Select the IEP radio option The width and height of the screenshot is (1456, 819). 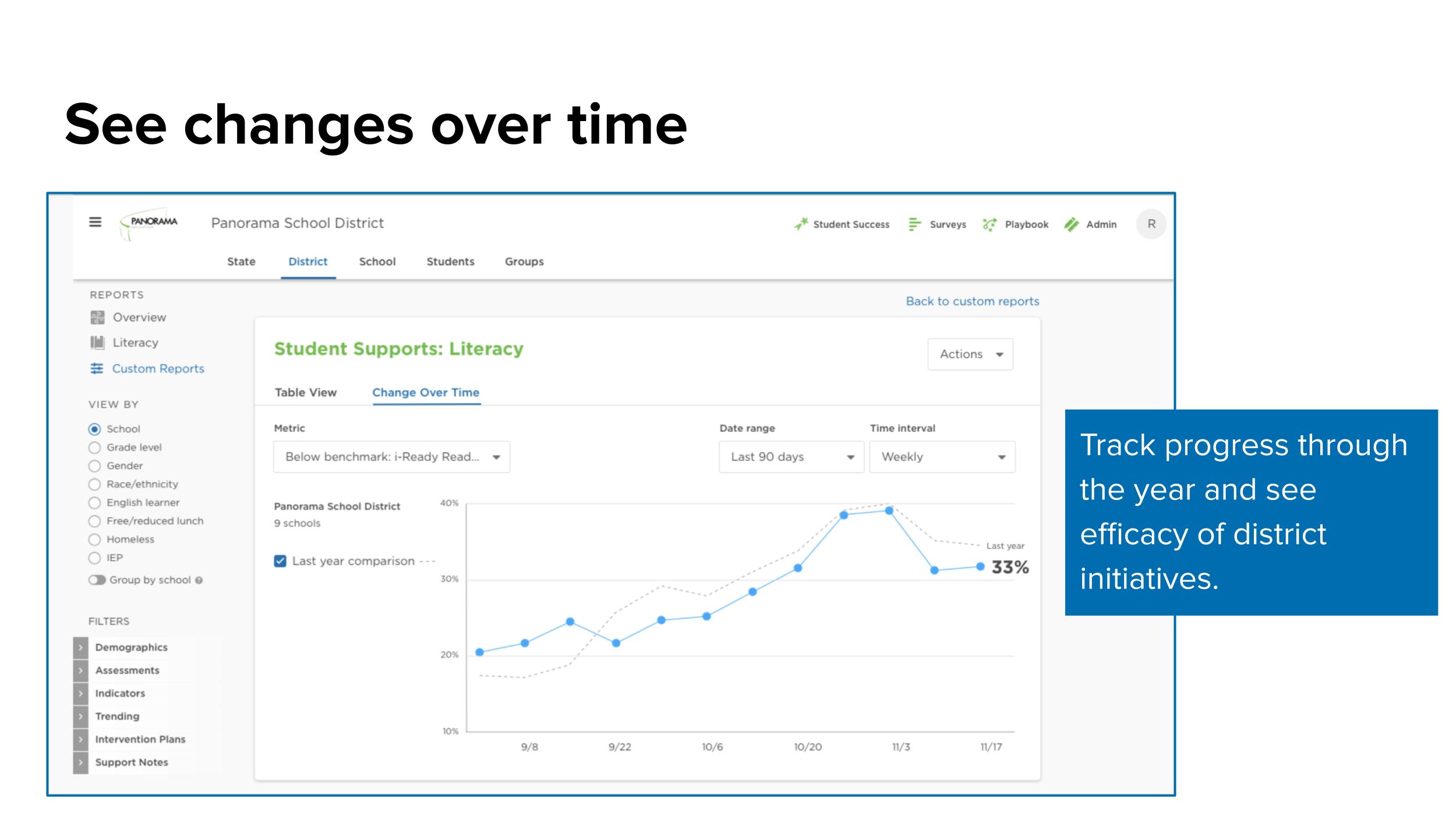click(94, 558)
